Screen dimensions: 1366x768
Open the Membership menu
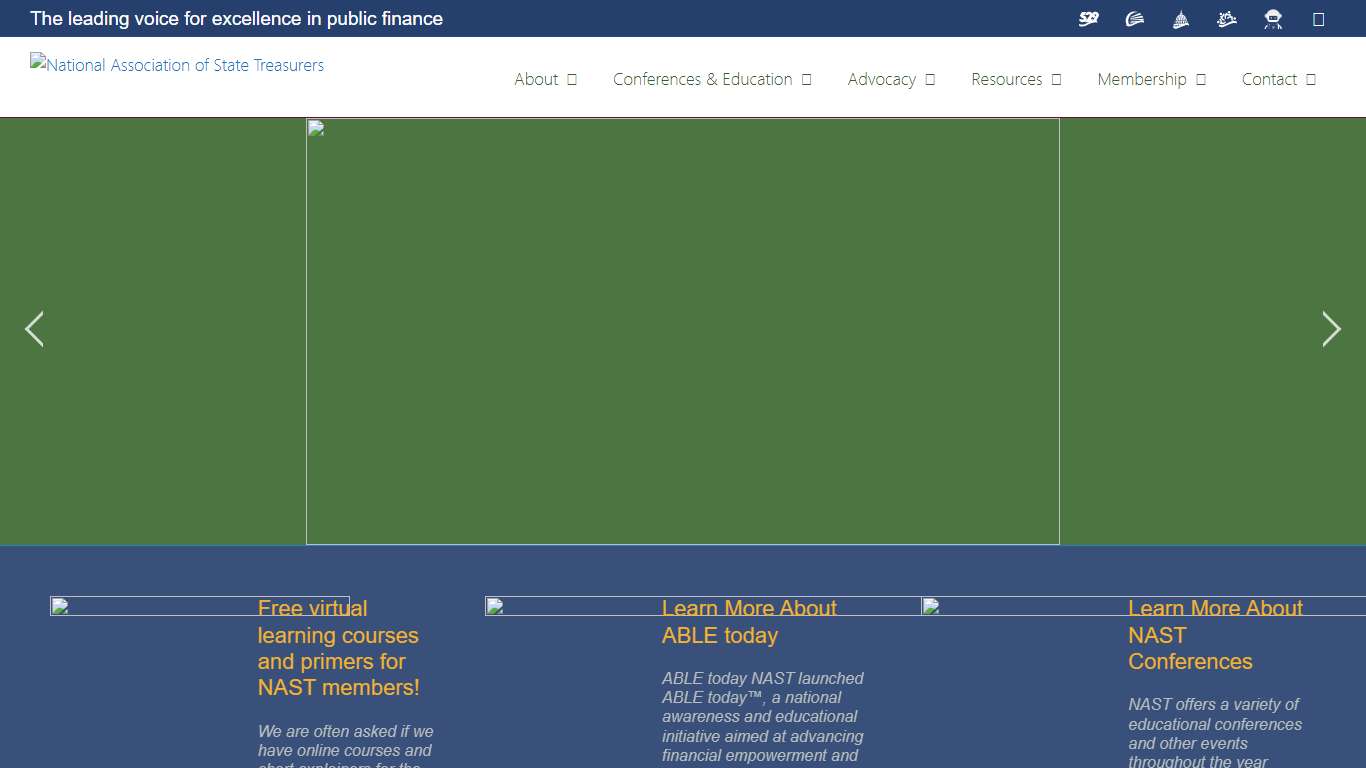coord(1151,79)
